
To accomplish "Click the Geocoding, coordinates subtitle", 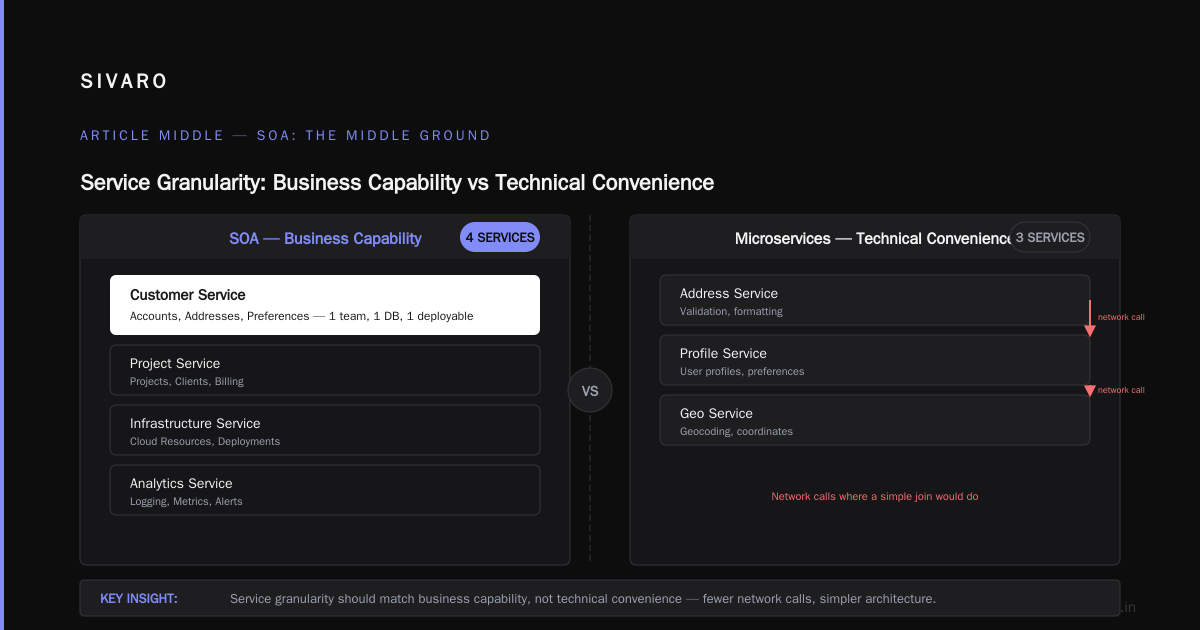I will (x=736, y=431).
